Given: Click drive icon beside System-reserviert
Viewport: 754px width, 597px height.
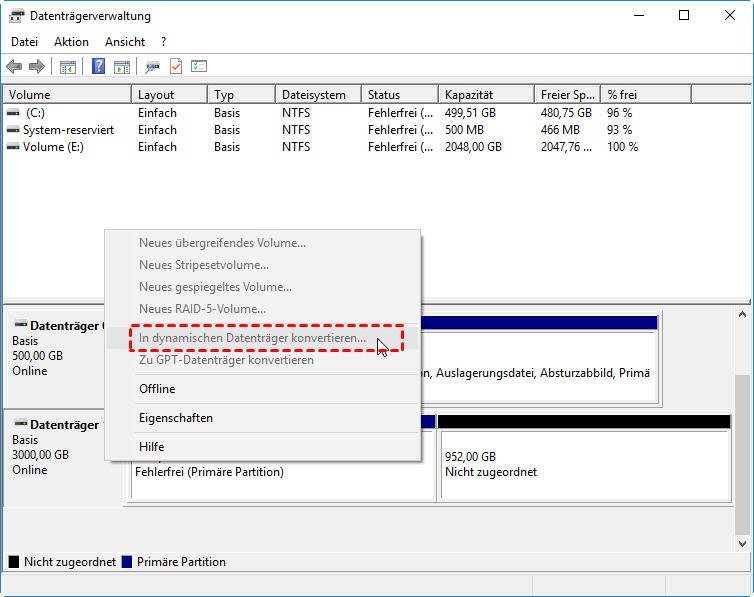Looking at the screenshot, I should 13,130.
